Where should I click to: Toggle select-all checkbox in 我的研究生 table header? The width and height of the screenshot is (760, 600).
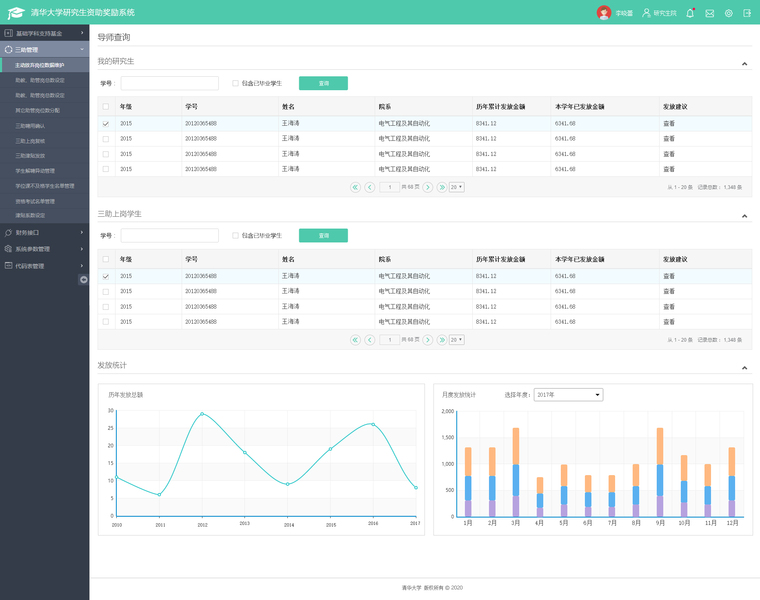(x=106, y=107)
